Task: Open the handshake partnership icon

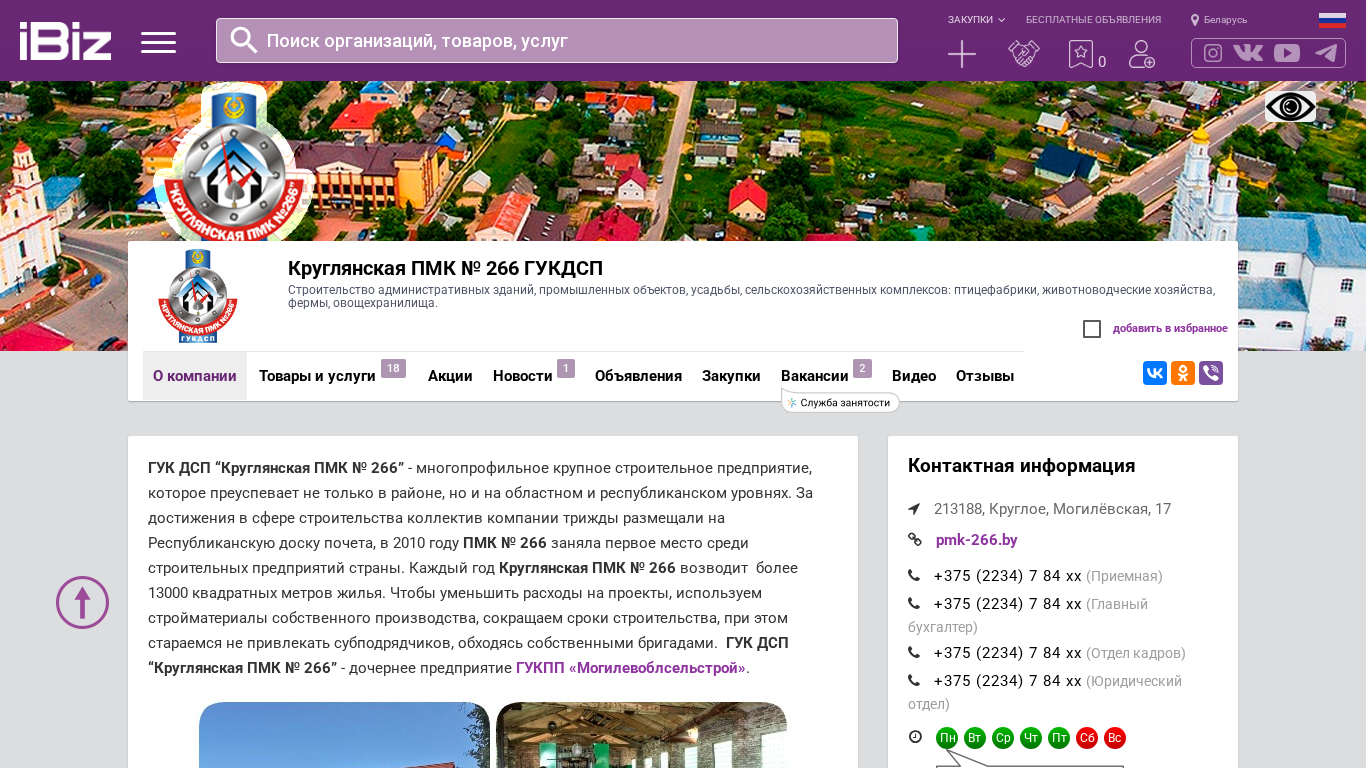Action: (1024, 54)
